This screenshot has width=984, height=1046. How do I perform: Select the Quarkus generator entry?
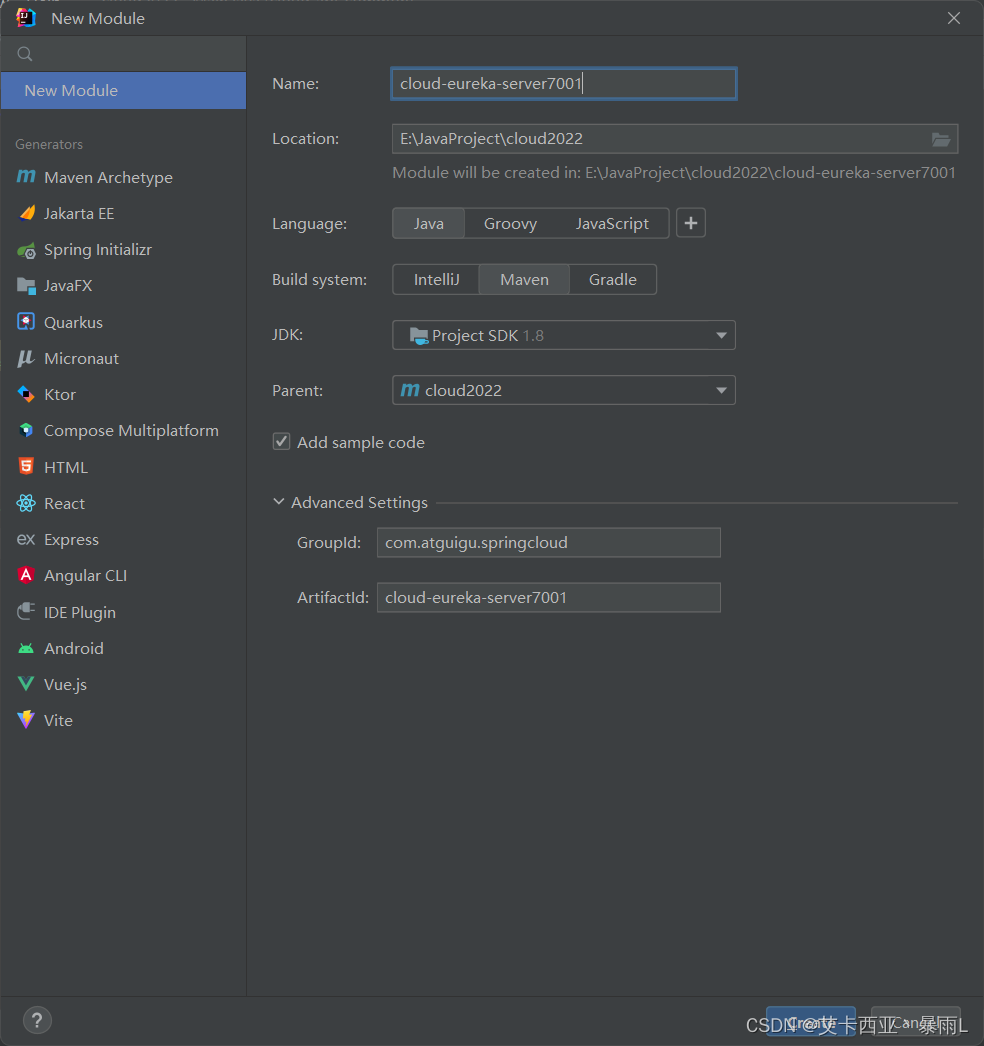pos(123,322)
